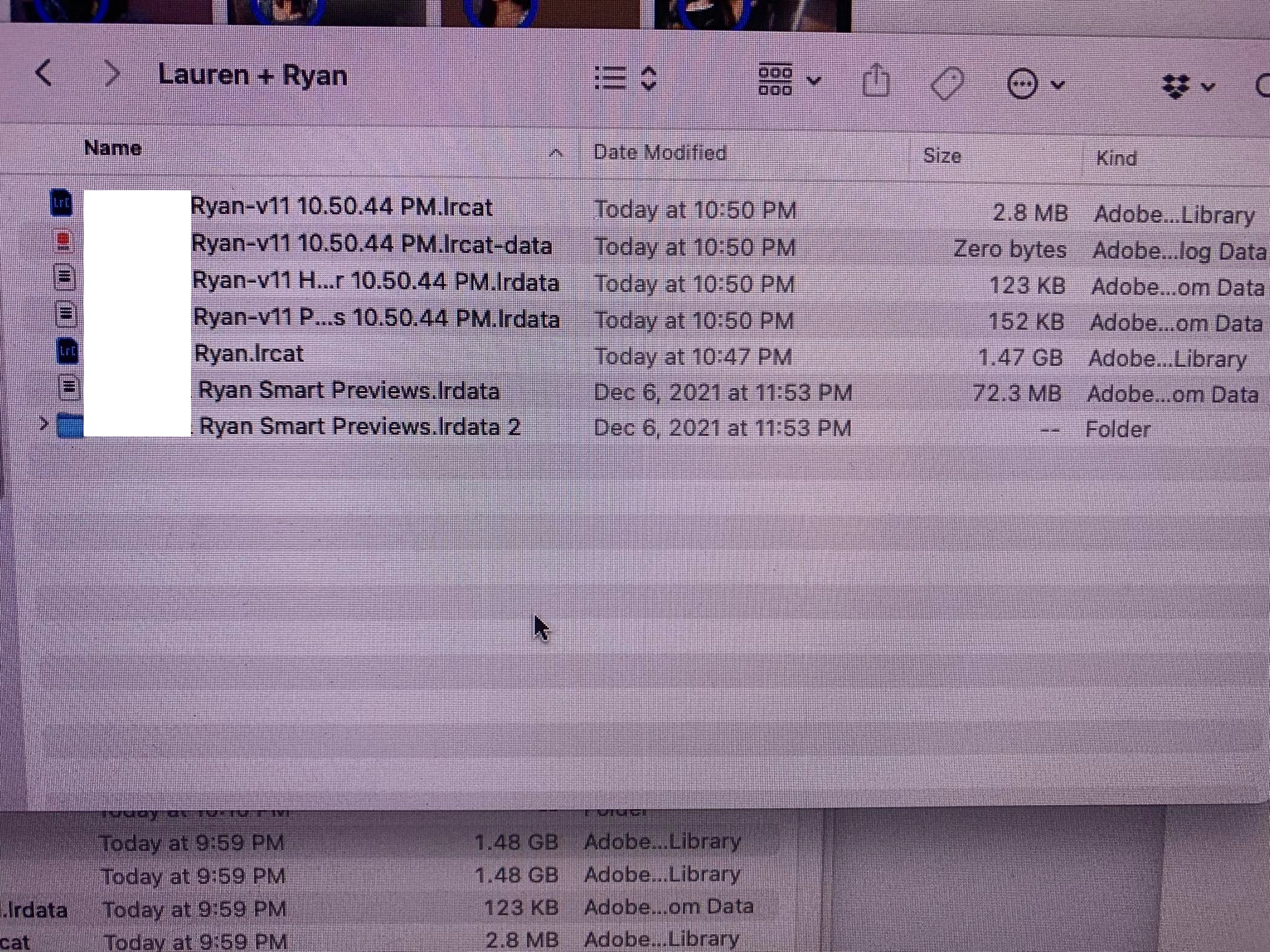Expand the Ryan Smart Previews.lrdata 2 folder
Image resolution: width=1270 pixels, height=952 pixels.
coord(43,424)
